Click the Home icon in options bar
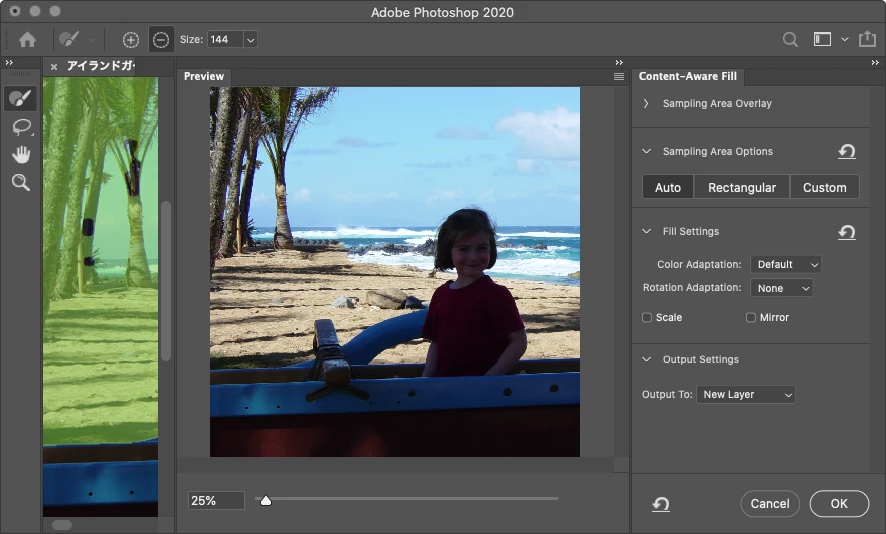The image size is (886, 534). 27,40
